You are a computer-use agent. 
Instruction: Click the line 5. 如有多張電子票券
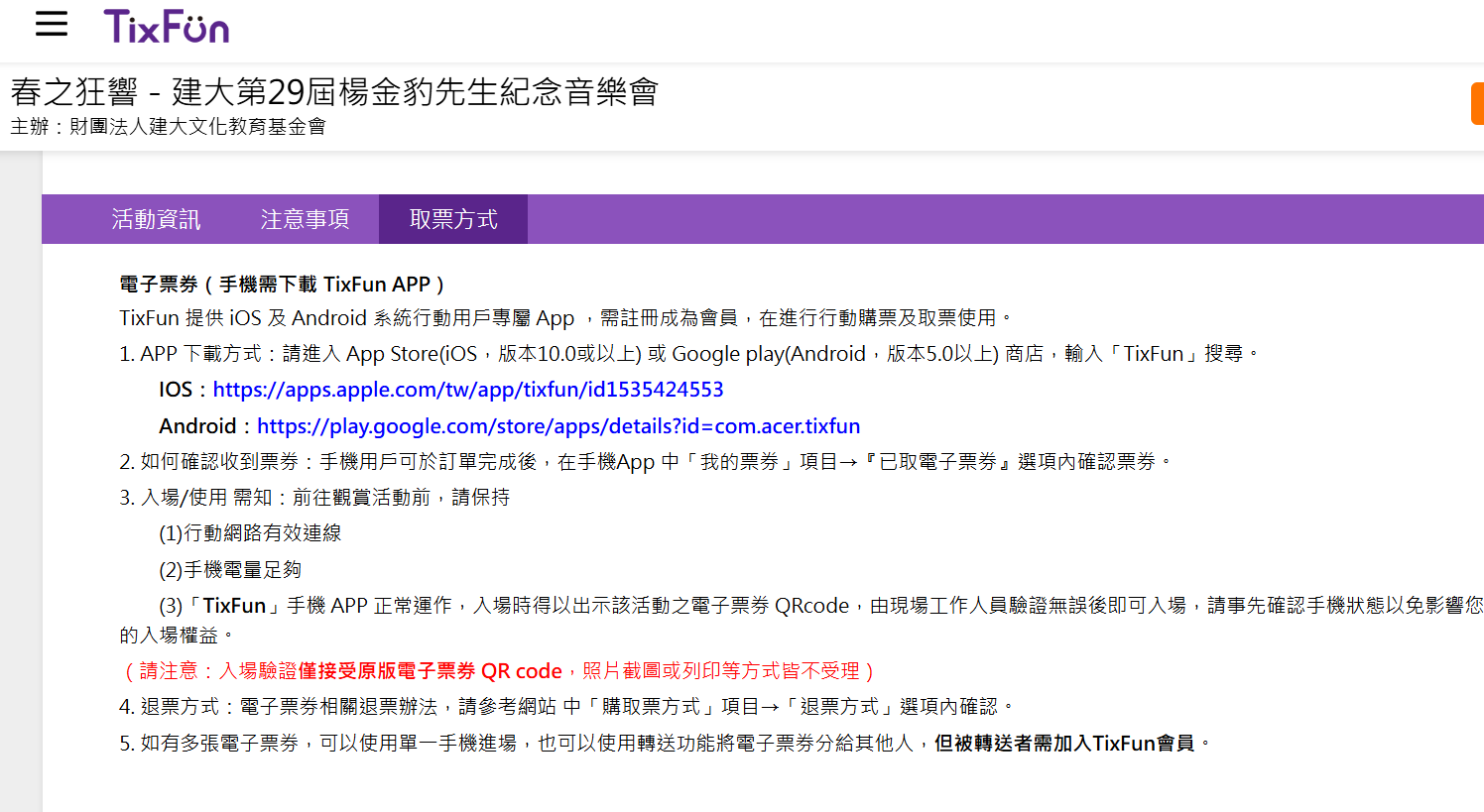[x=666, y=744]
